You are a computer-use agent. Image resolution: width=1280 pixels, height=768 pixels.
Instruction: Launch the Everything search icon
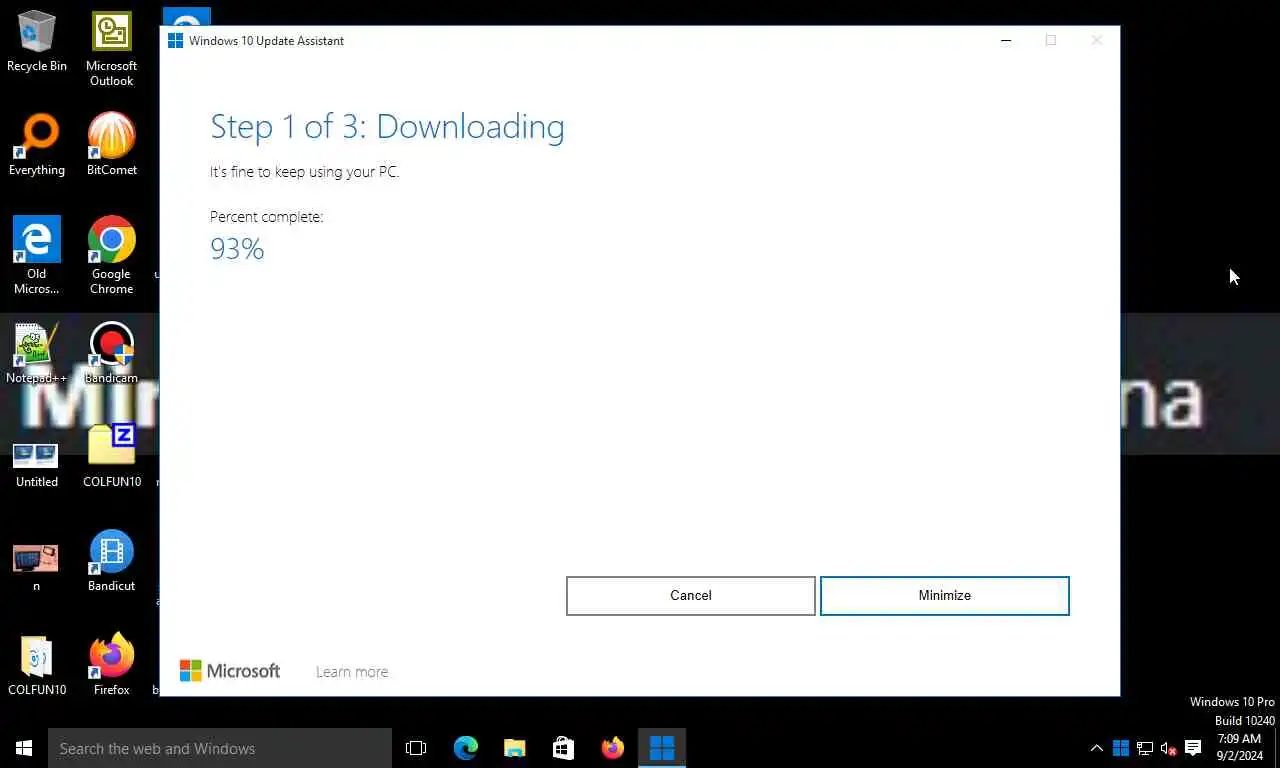point(37,145)
